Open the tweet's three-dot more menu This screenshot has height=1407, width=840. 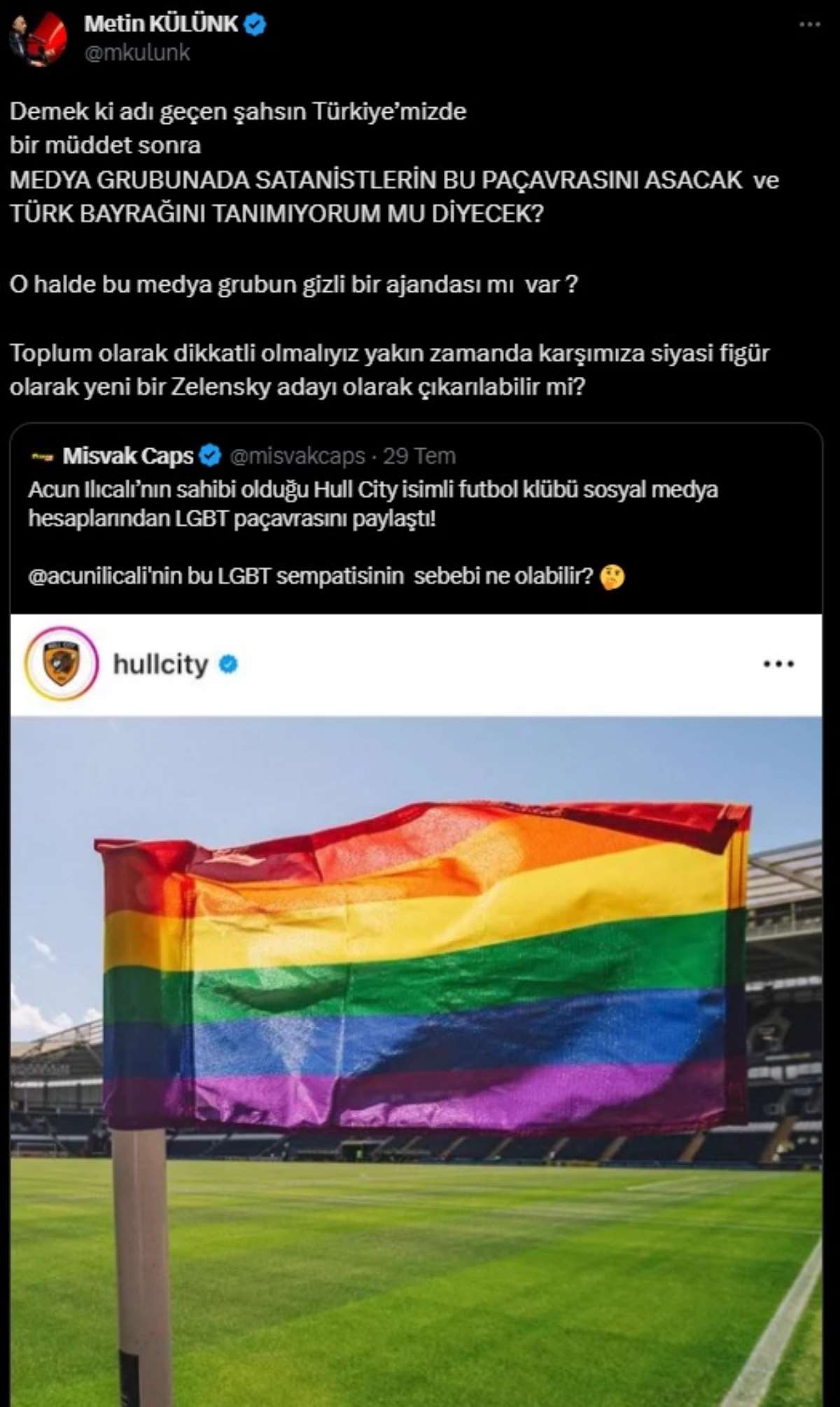809,25
